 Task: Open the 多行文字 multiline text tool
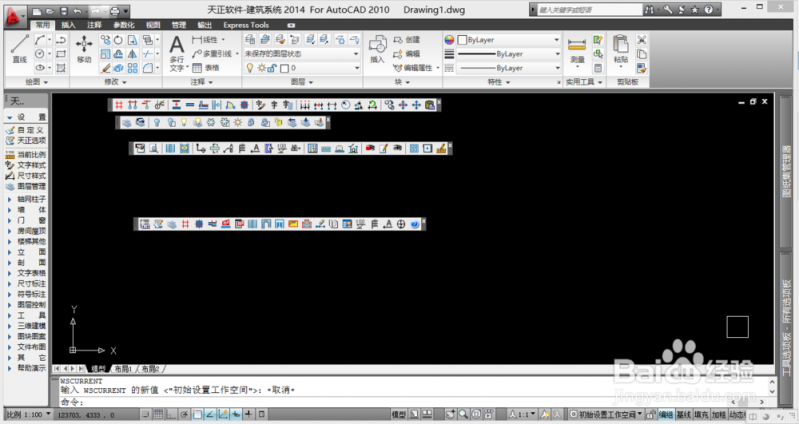click(177, 54)
